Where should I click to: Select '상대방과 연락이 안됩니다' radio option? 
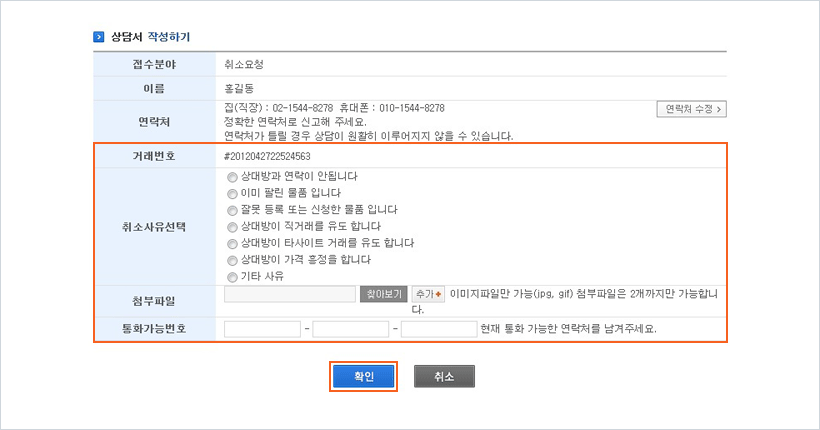click(233, 176)
